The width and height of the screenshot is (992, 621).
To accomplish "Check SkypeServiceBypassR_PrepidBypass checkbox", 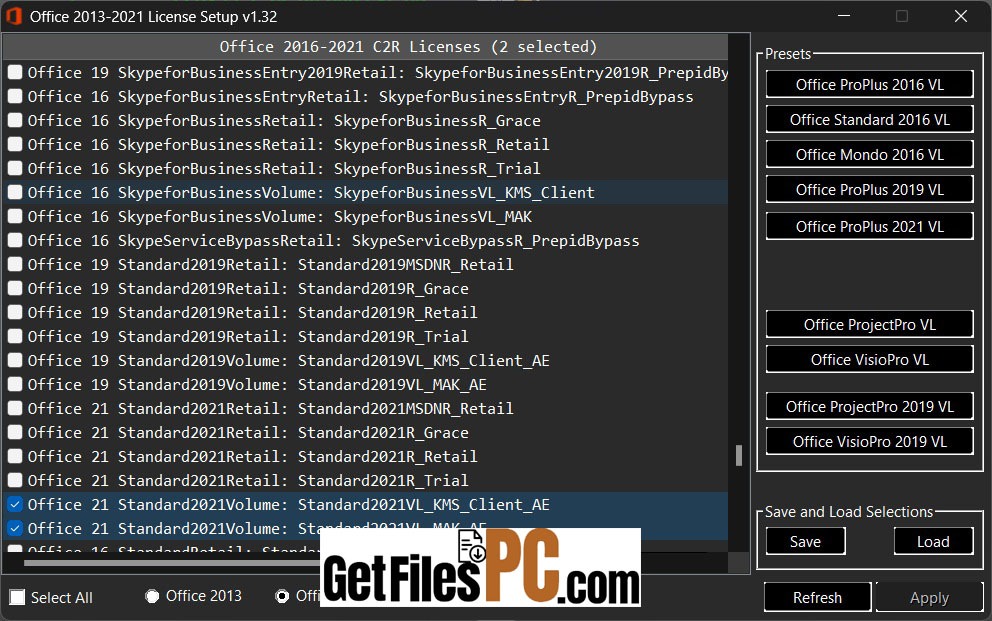I will 15,240.
